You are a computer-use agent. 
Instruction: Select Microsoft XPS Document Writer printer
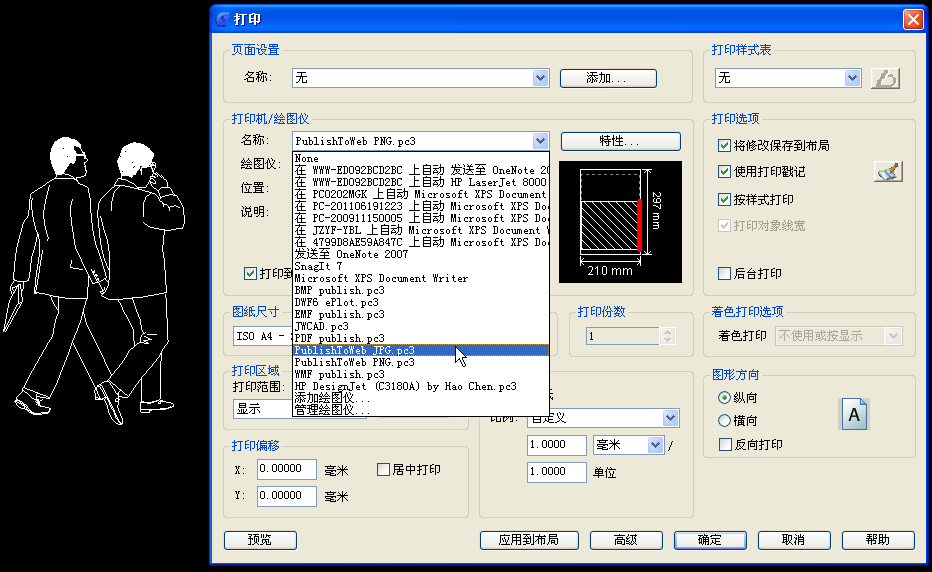pyautogui.click(x=381, y=278)
